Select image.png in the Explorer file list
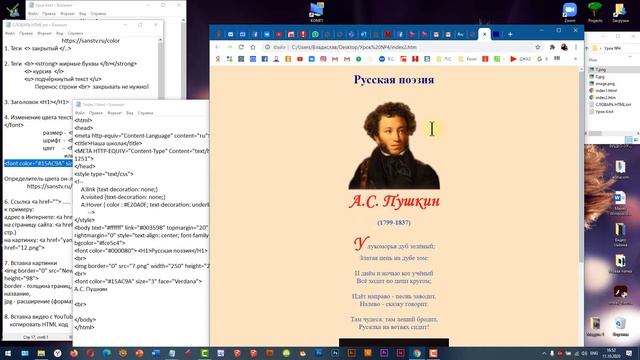 (605, 84)
